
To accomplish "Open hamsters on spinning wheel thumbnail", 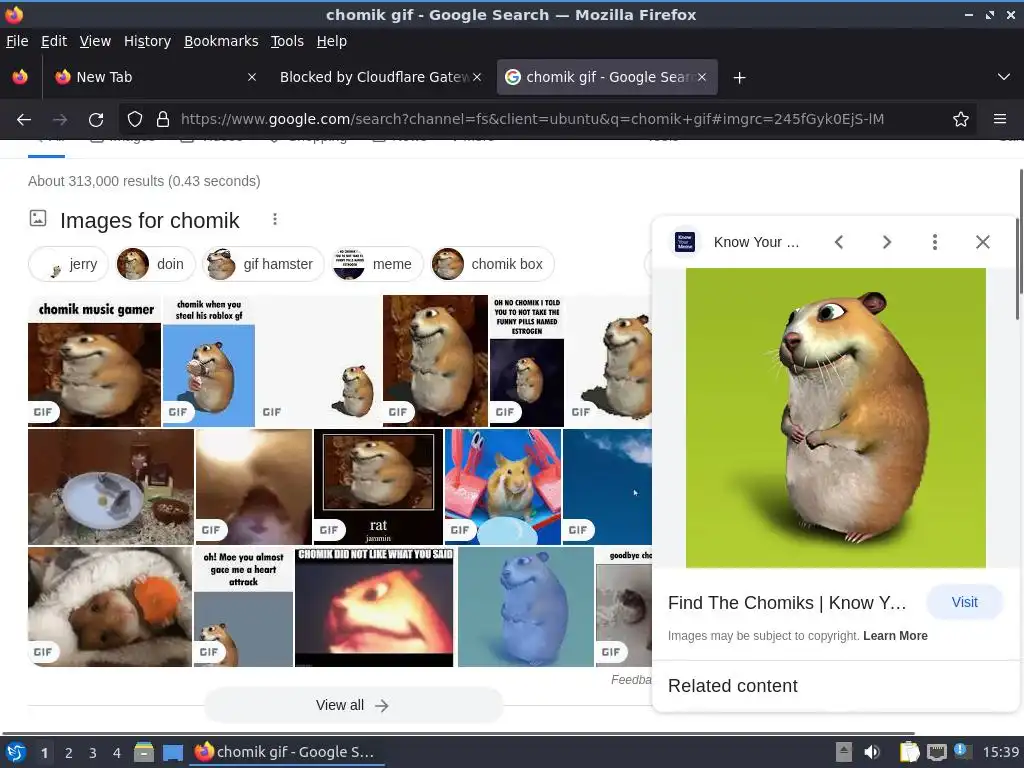I will click(111, 487).
